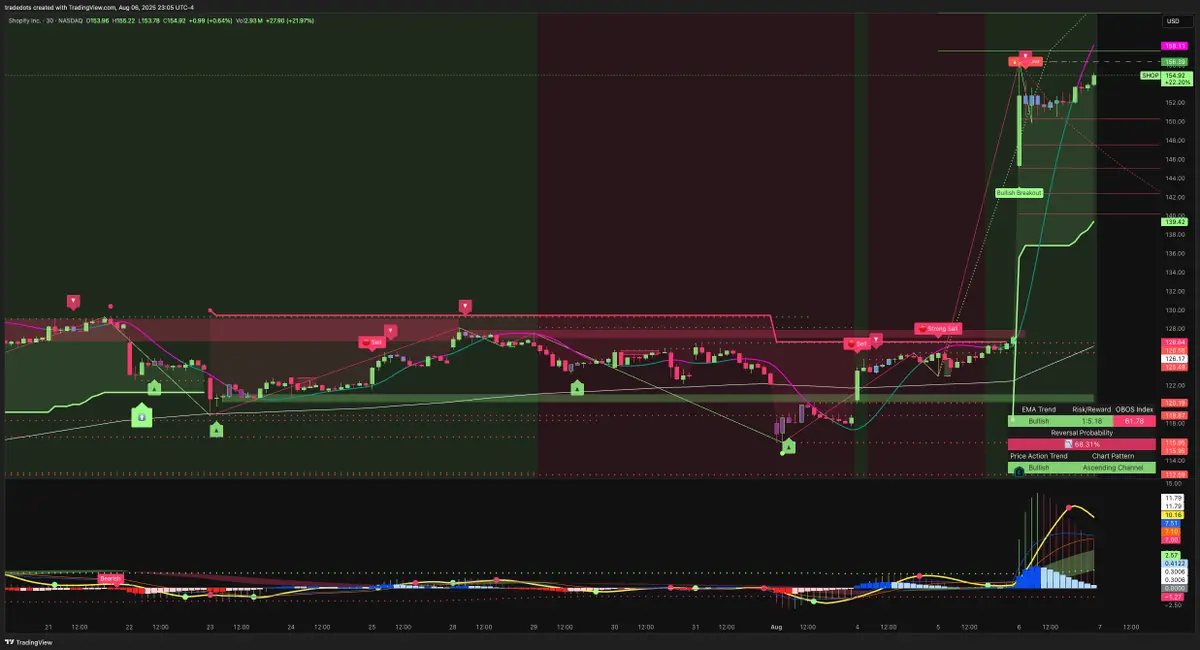Click the yellow 10.16 oscillator value label
Image resolution: width=1200 pixels, height=650 pixels.
(1174, 515)
